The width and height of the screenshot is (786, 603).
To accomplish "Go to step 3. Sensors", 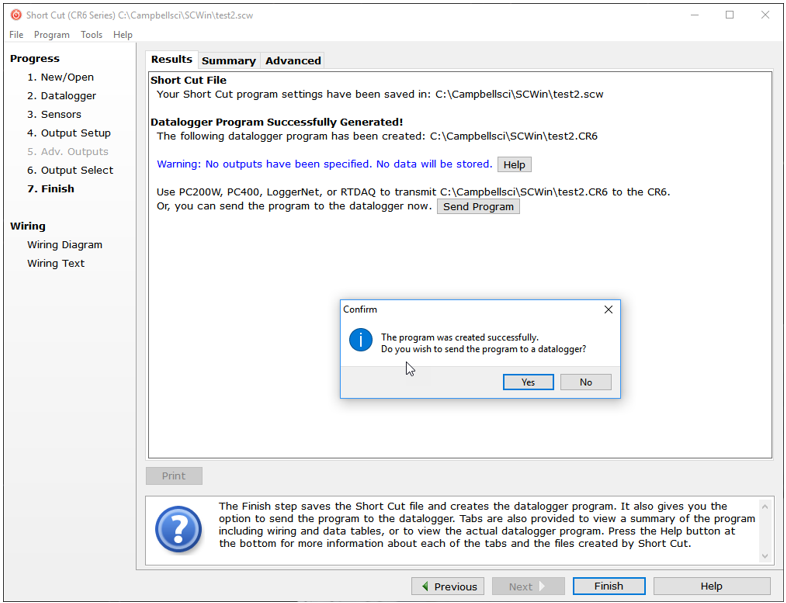I will (x=54, y=114).
